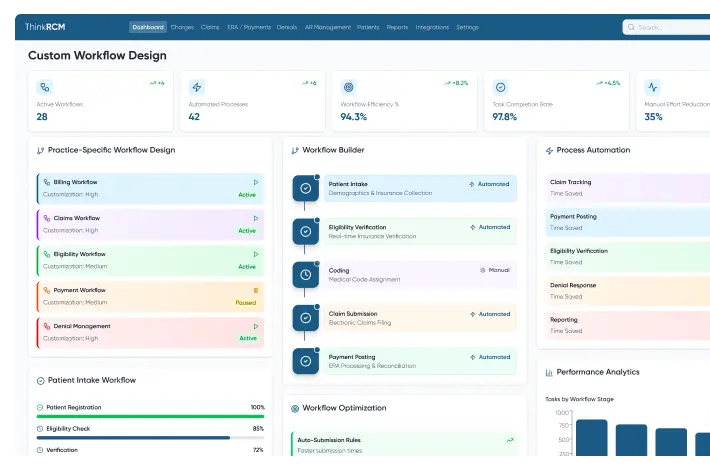This screenshot has width=710, height=470.
Task: Run the Claims Workflow play icon
Action: [x=256, y=218]
